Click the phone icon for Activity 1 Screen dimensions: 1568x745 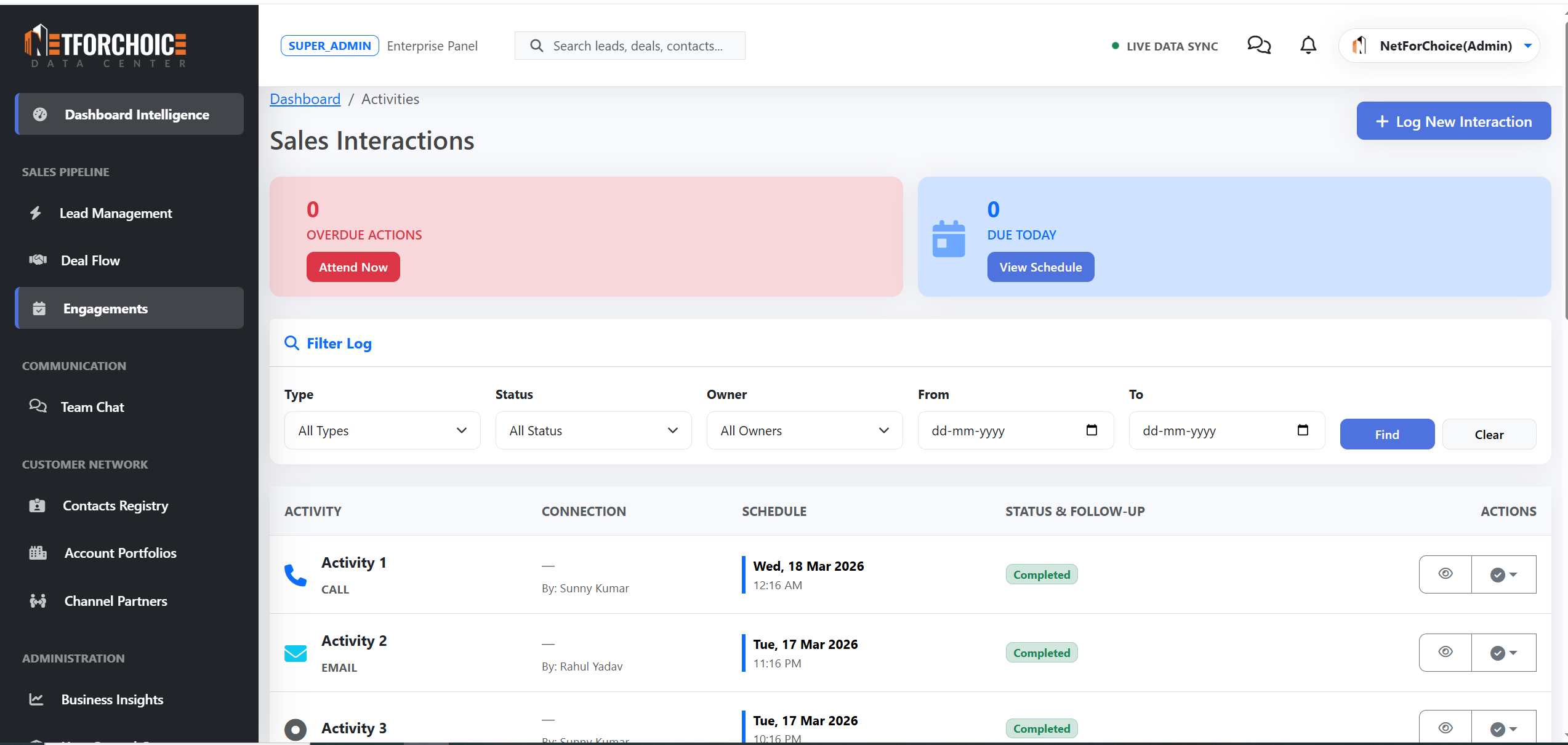[296, 575]
